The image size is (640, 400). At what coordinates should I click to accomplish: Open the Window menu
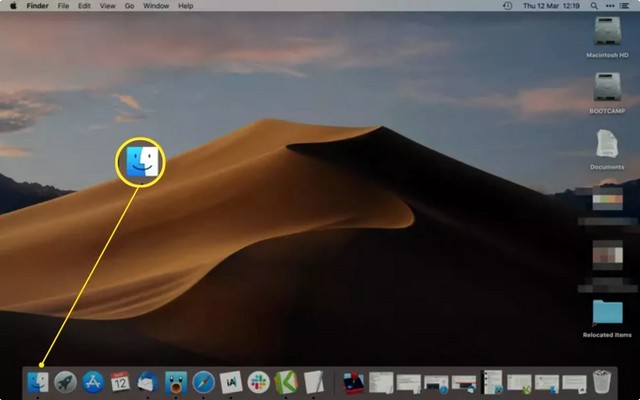coord(156,6)
